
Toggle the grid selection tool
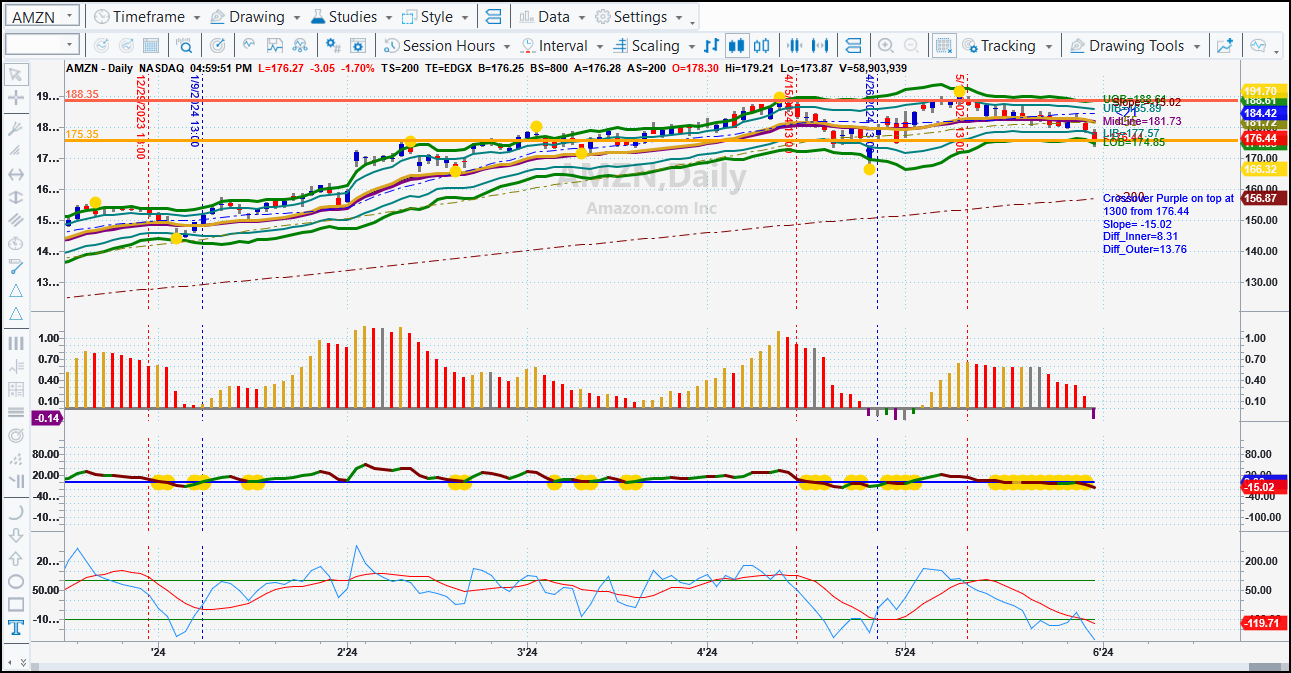click(943, 46)
